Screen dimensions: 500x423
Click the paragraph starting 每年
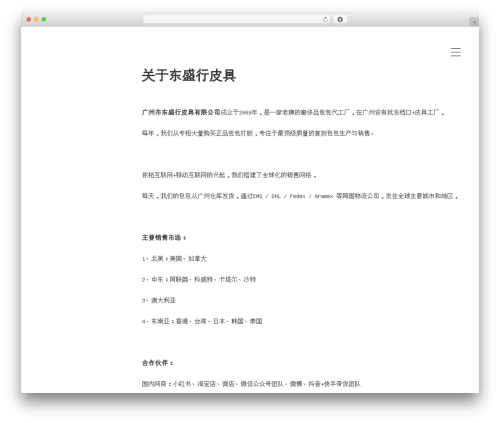(x=258, y=133)
